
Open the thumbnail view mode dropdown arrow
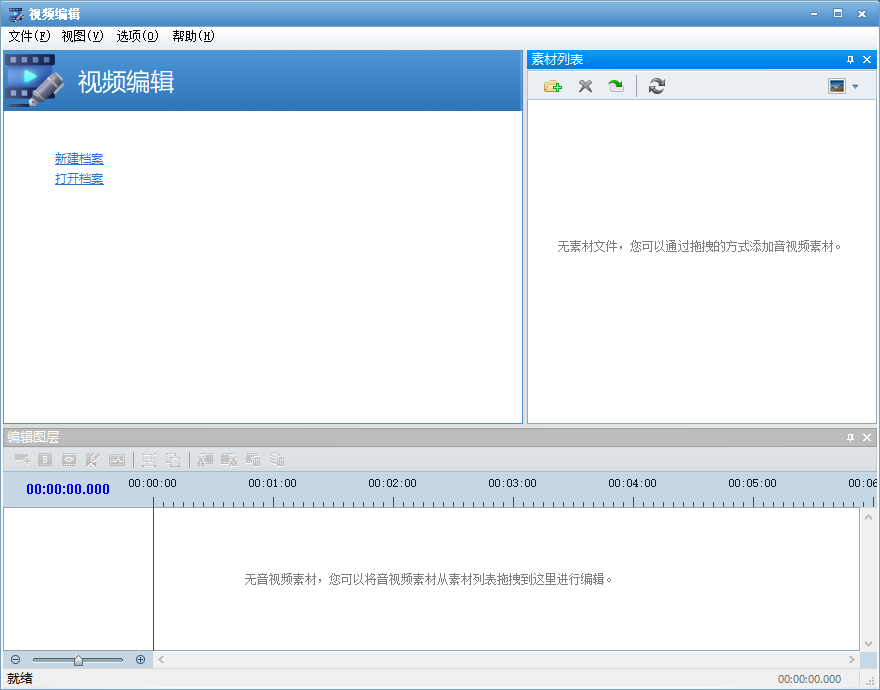[x=855, y=86]
